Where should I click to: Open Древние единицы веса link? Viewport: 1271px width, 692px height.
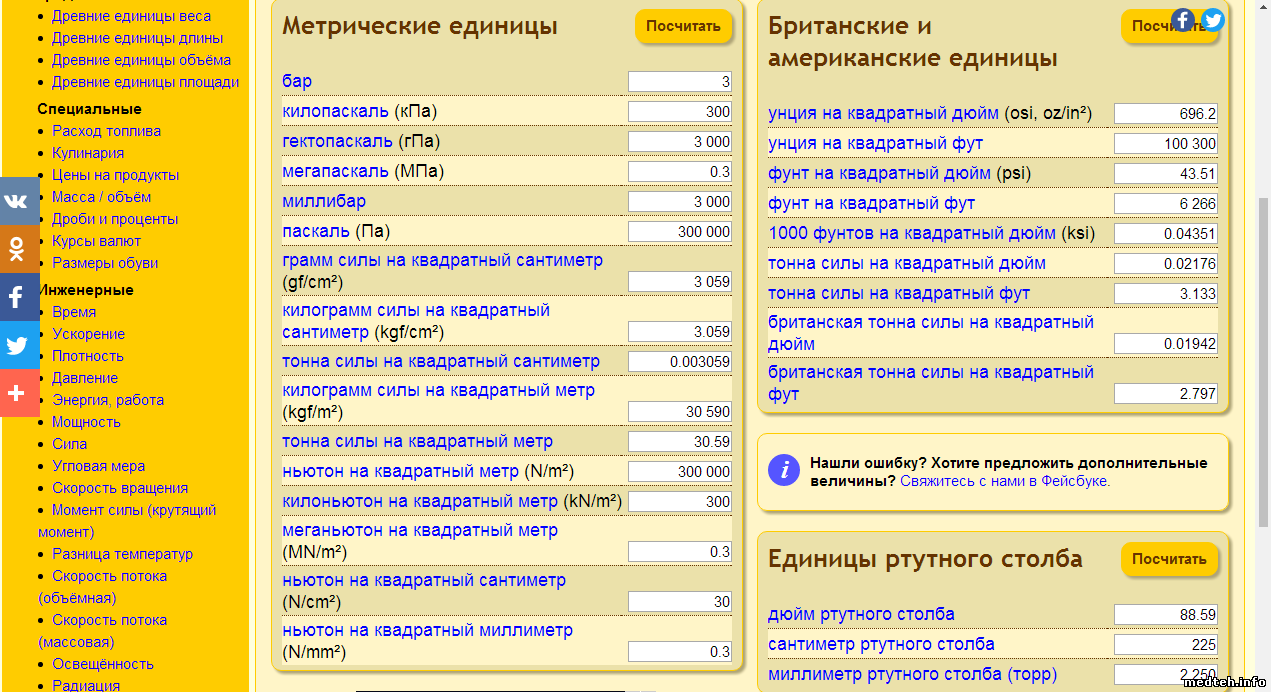click(131, 16)
